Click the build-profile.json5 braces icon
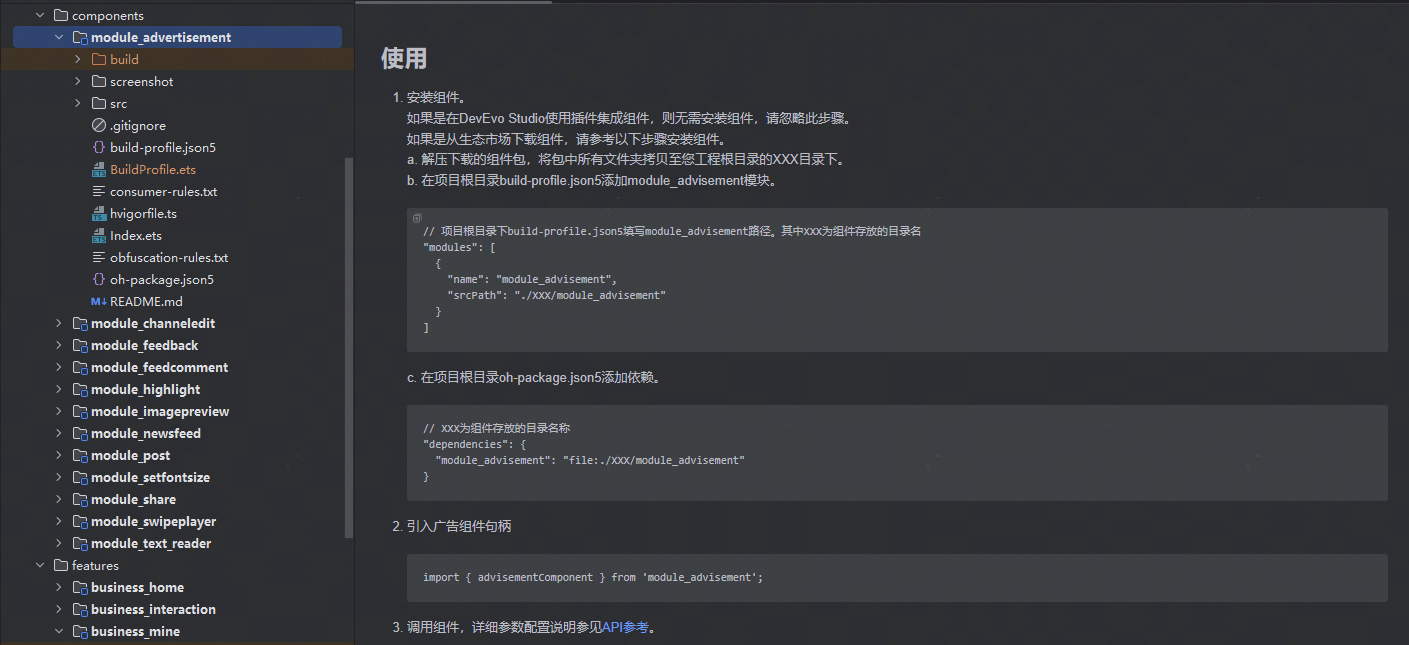The height and width of the screenshot is (645, 1409). point(99,147)
